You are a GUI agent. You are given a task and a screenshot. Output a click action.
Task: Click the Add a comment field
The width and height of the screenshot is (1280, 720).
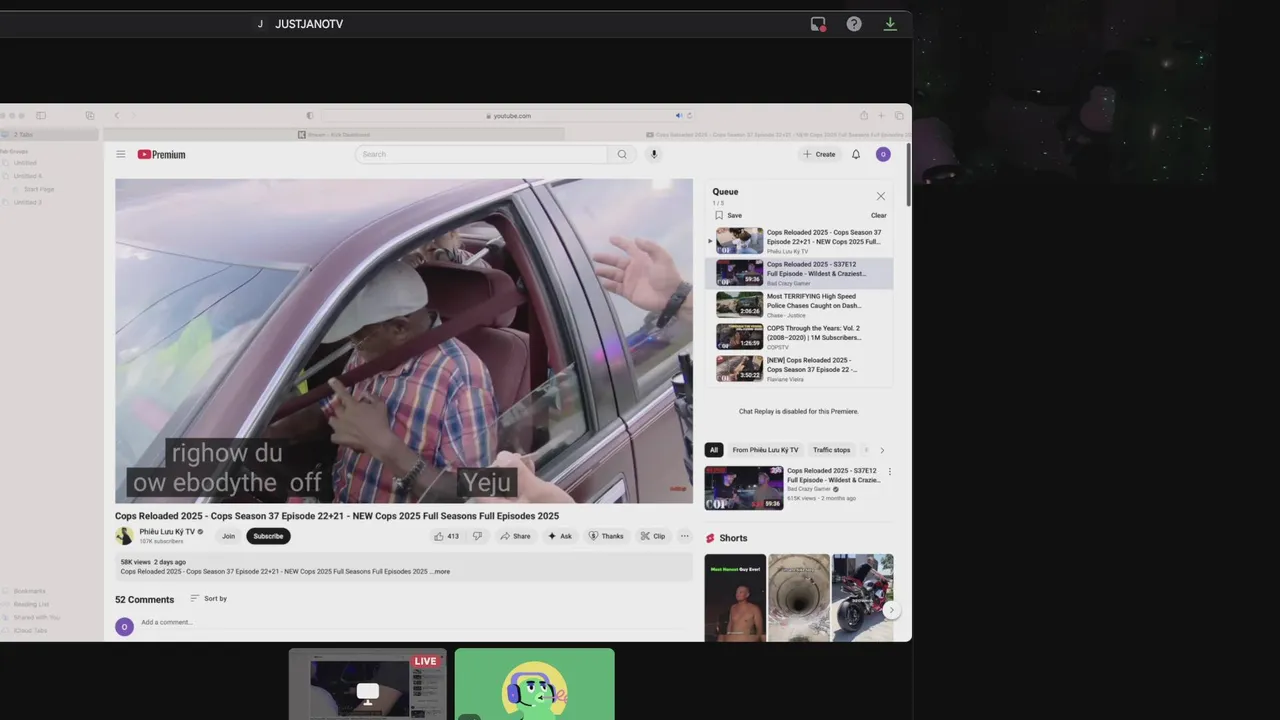point(416,622)
